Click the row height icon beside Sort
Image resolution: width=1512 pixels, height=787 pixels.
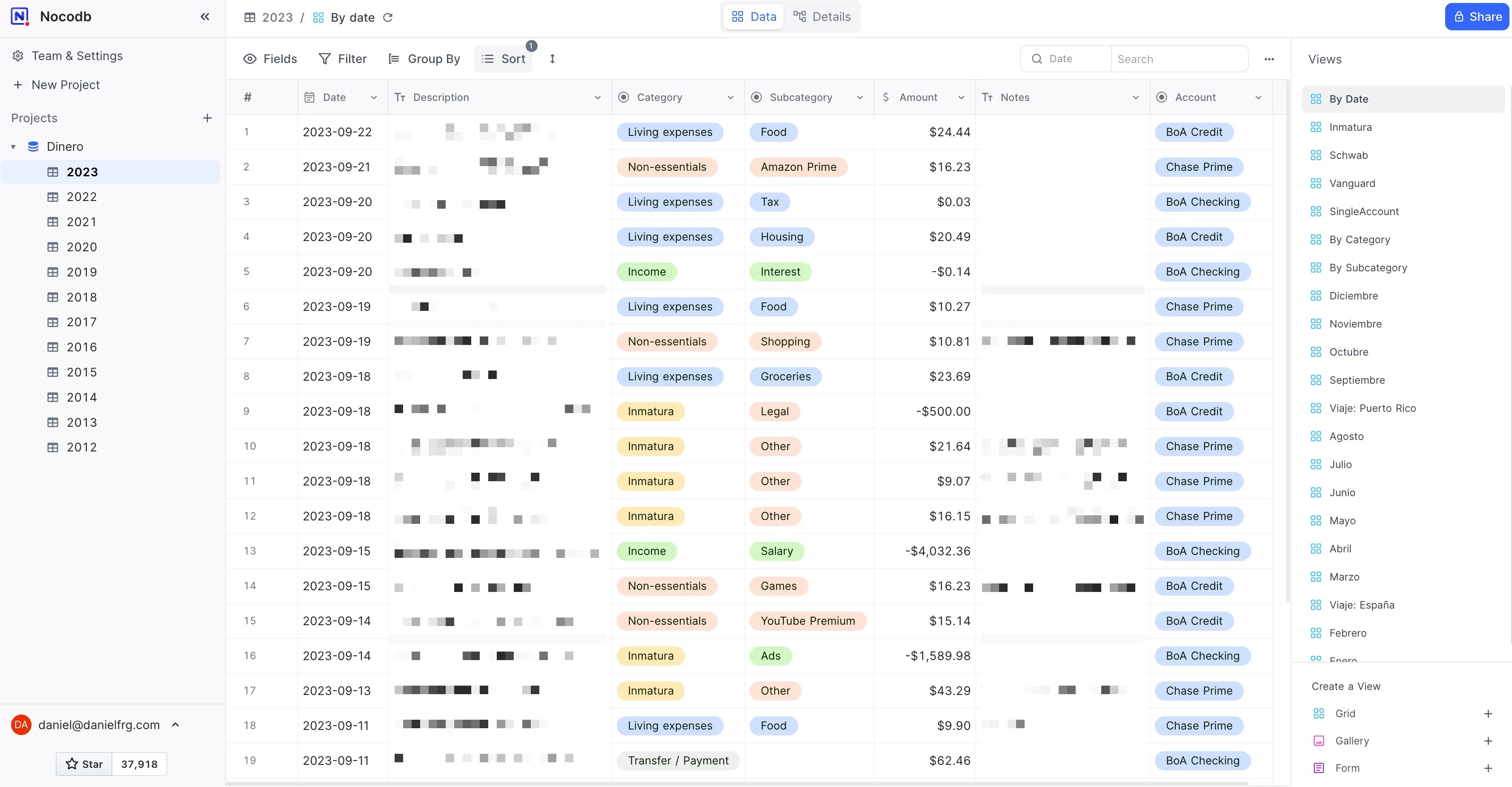click(x=552, y=59)
